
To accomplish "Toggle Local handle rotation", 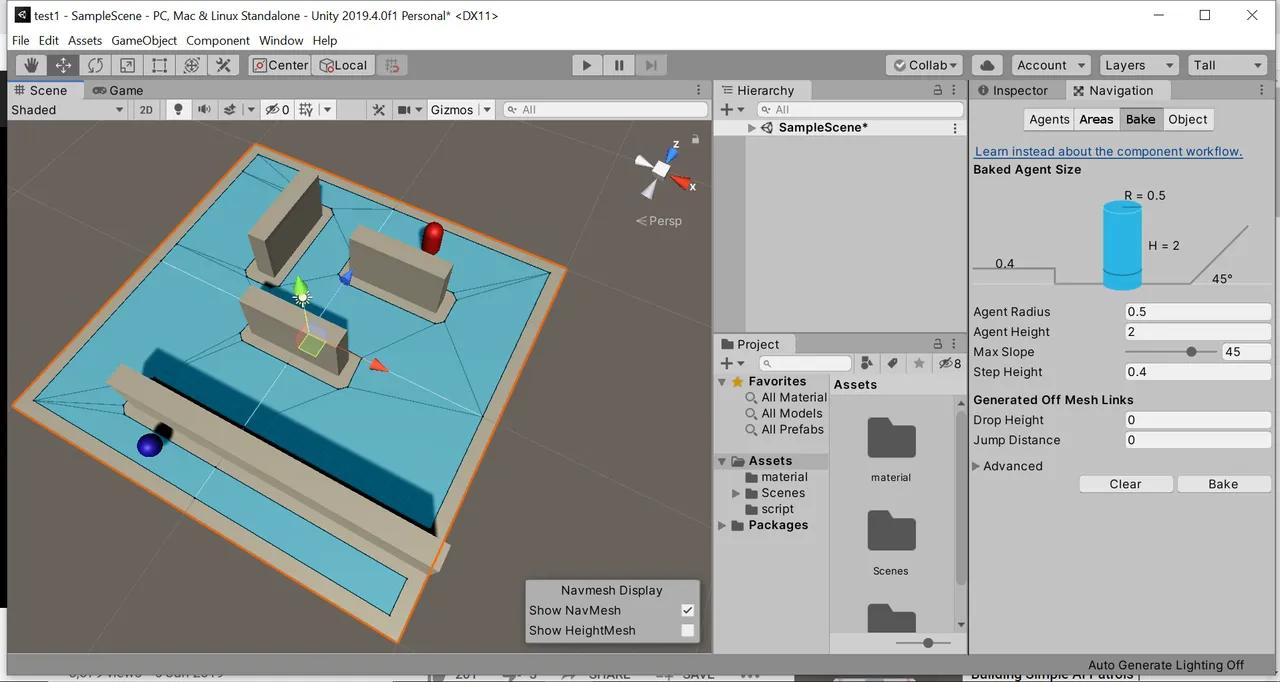I will [x=343, y=65].
